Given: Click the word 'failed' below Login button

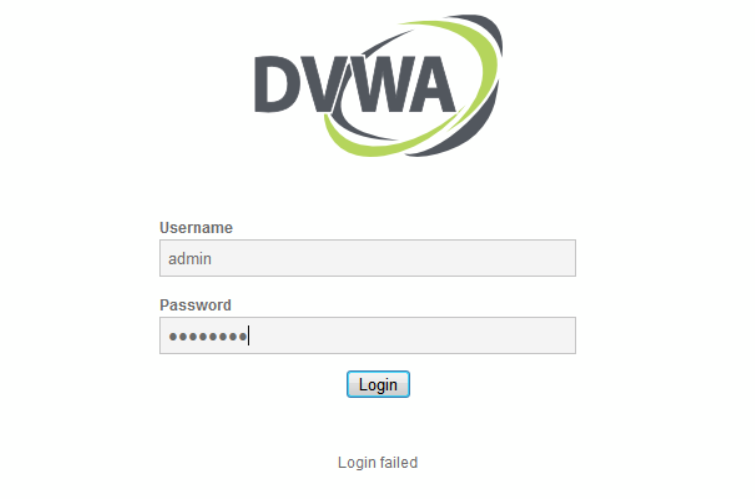Looking at the screenshot, I should pyautogui.click(x=399, y=462).
